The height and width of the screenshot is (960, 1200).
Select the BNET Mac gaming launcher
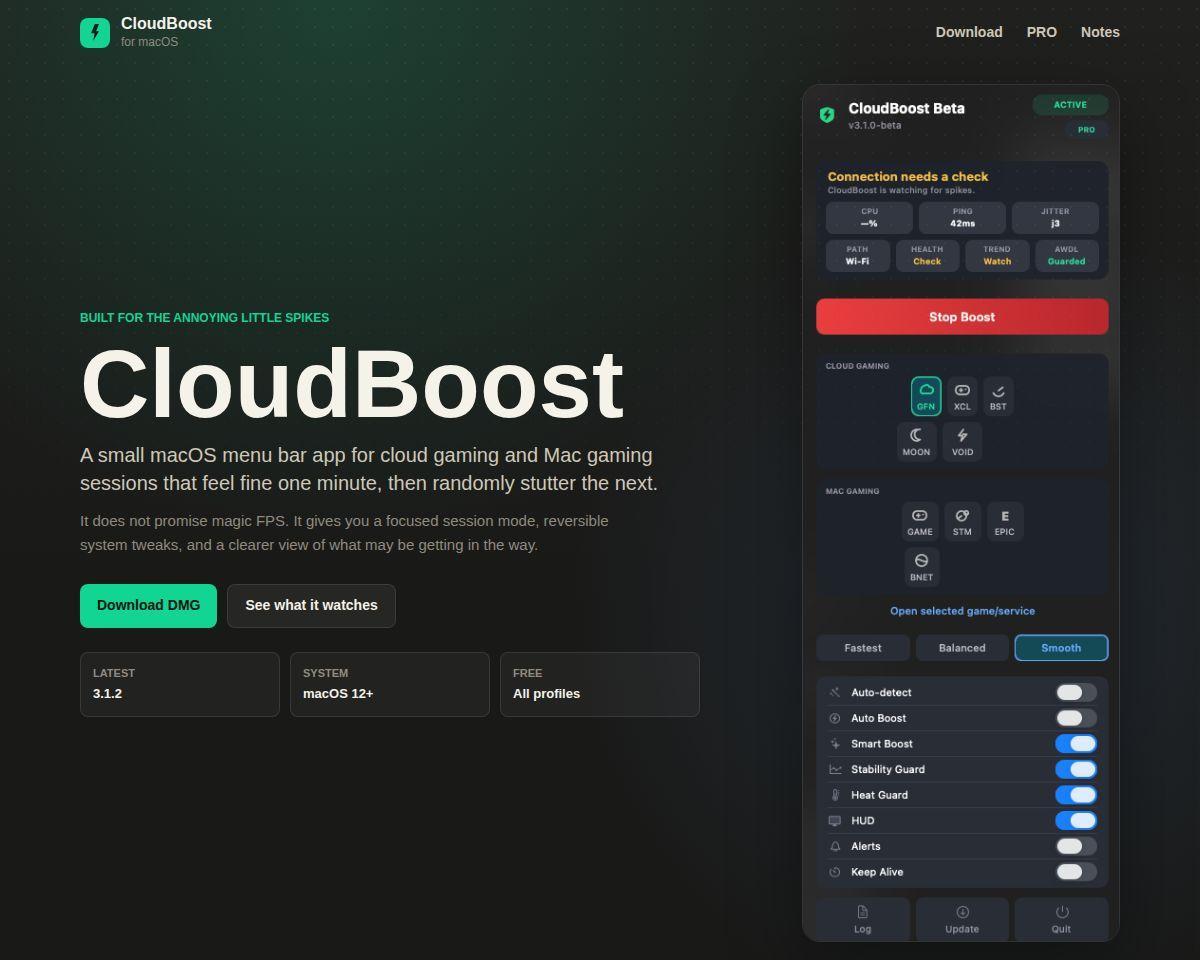click(x=922, y=566)
